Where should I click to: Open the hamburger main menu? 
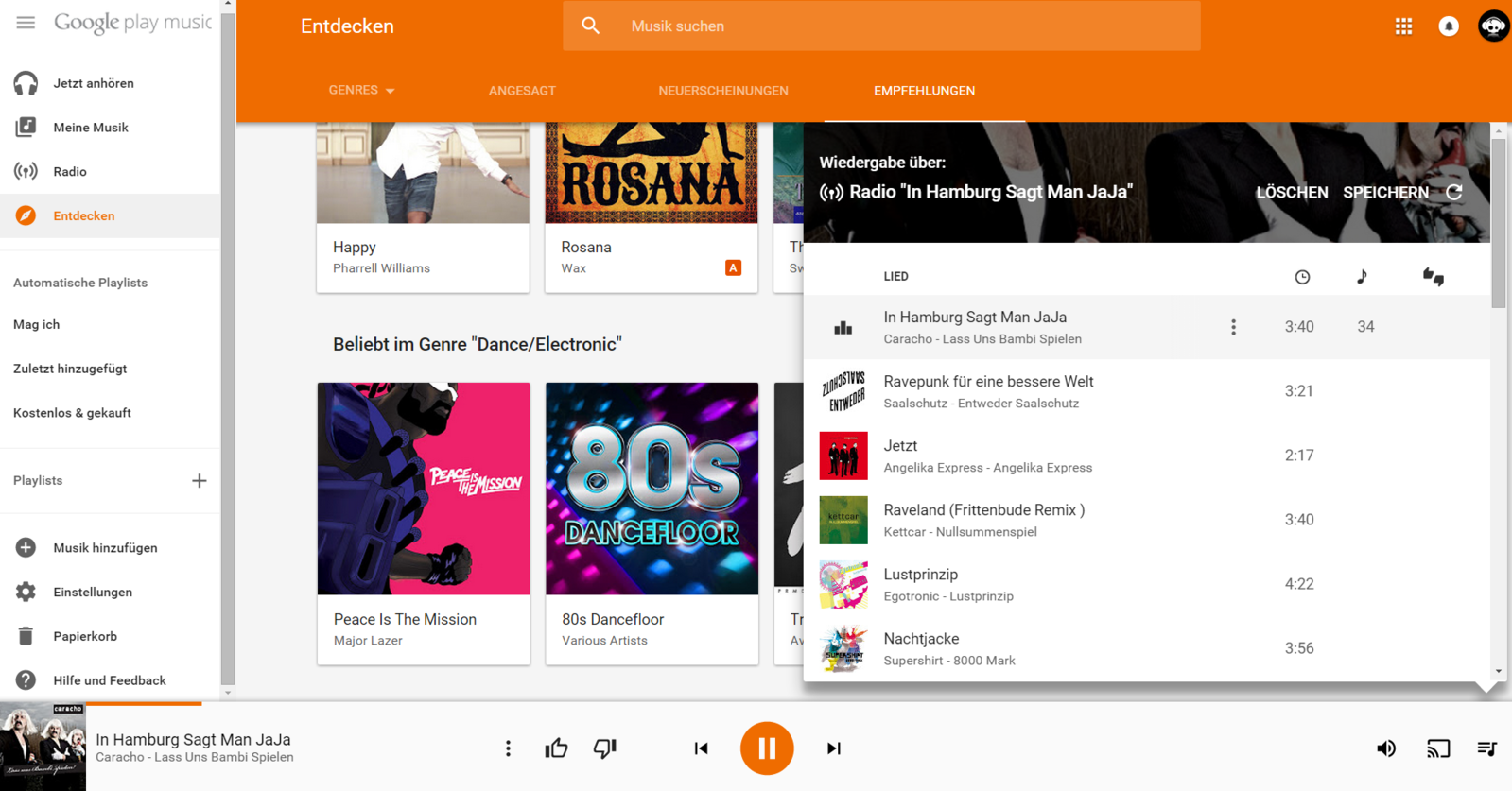26,23
